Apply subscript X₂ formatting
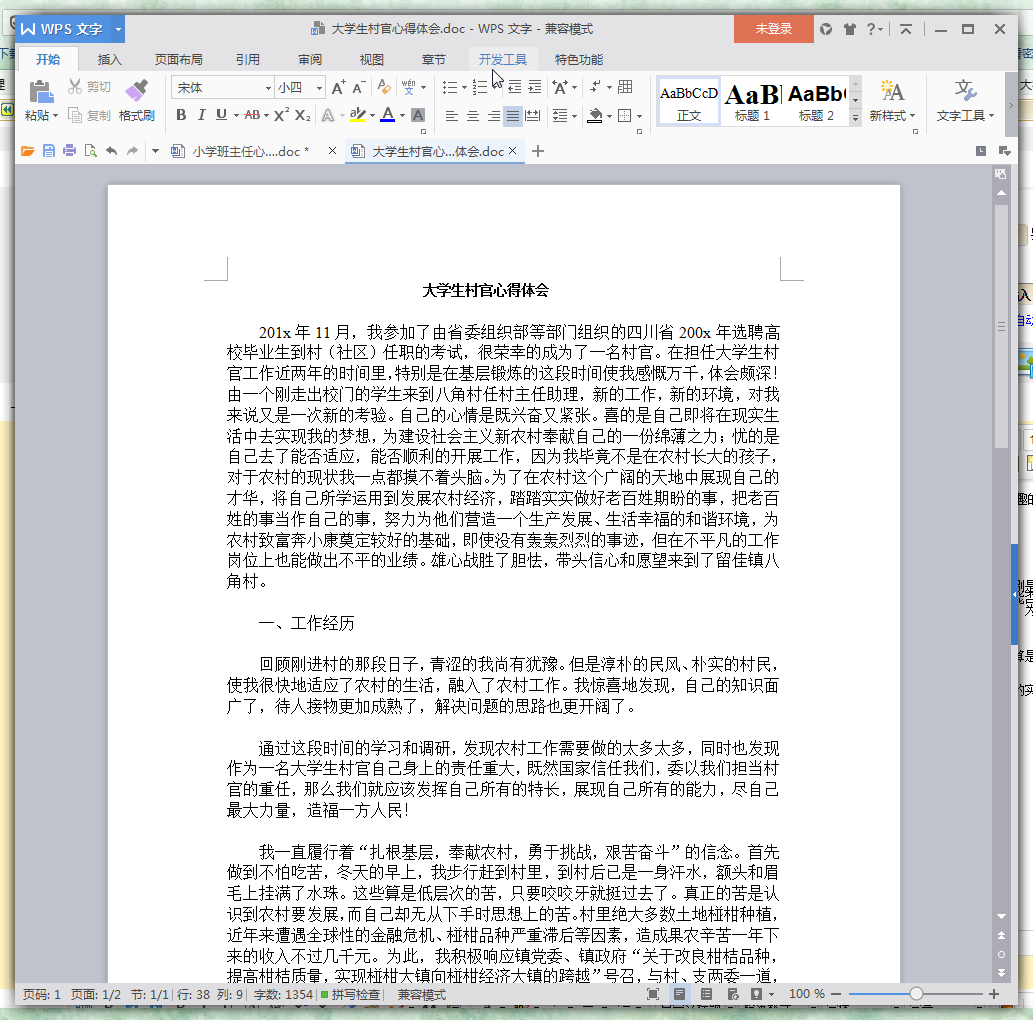This screenshot has height=1020, width=1033. click(302, 115)
